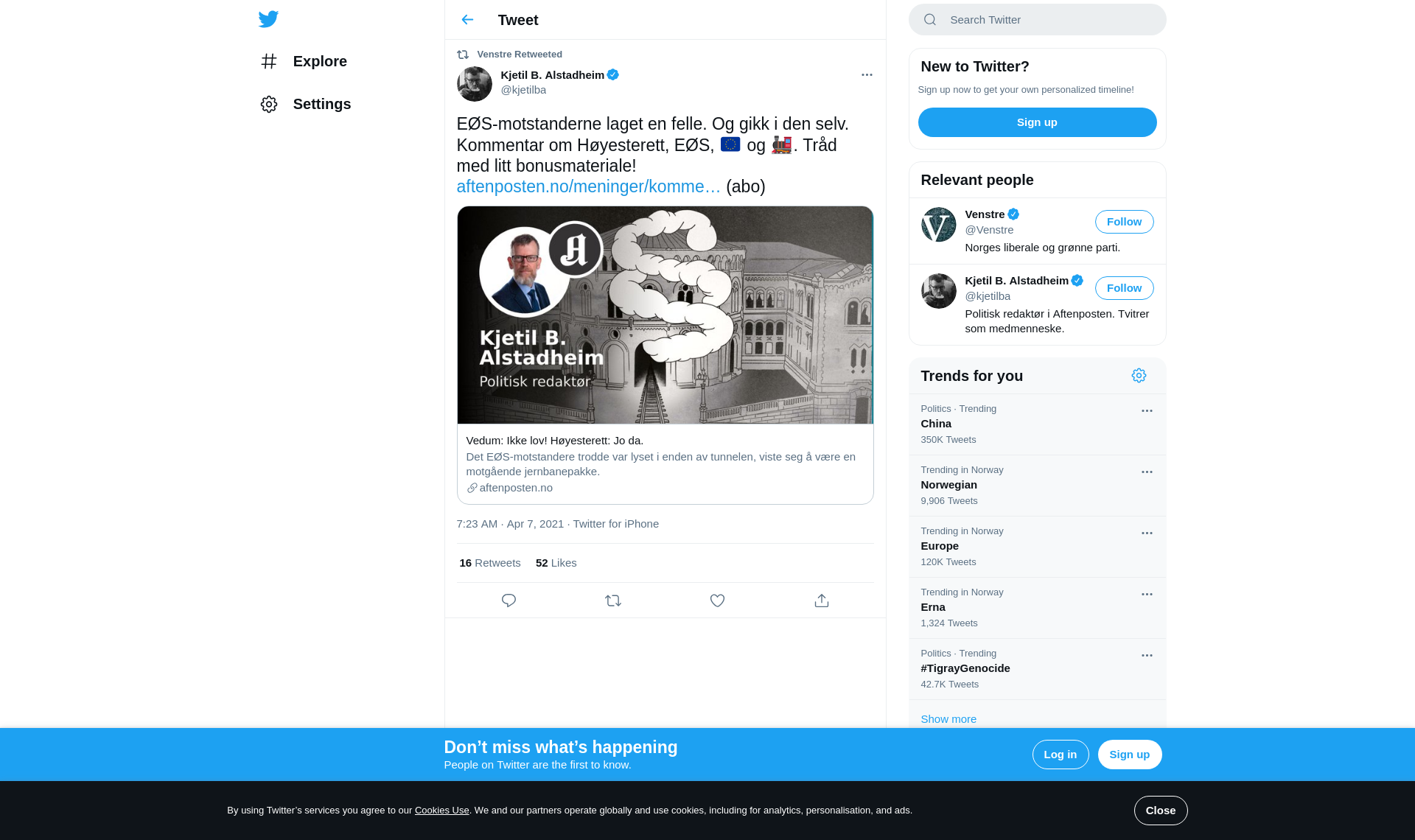Open more options for the China trend

(1146, 411)
